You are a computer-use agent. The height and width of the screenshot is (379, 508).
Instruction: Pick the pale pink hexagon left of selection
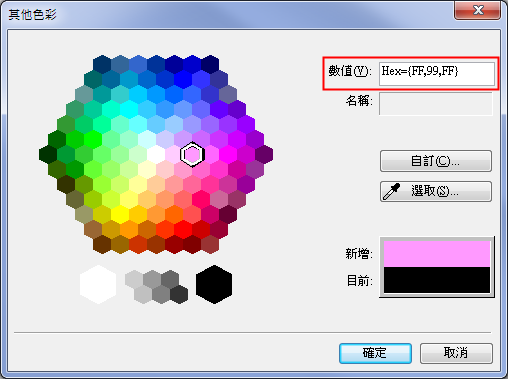174,154
